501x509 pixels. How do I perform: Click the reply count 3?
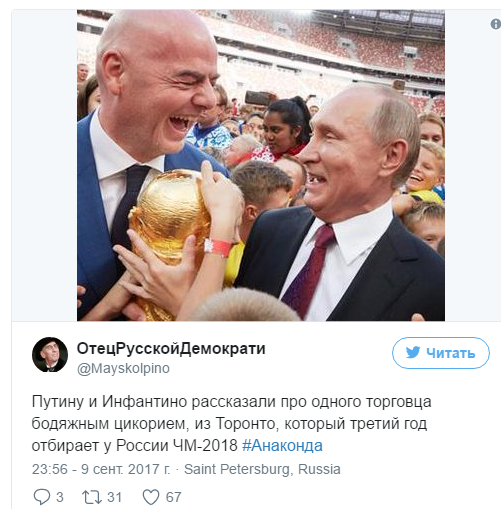click(60, 497)
